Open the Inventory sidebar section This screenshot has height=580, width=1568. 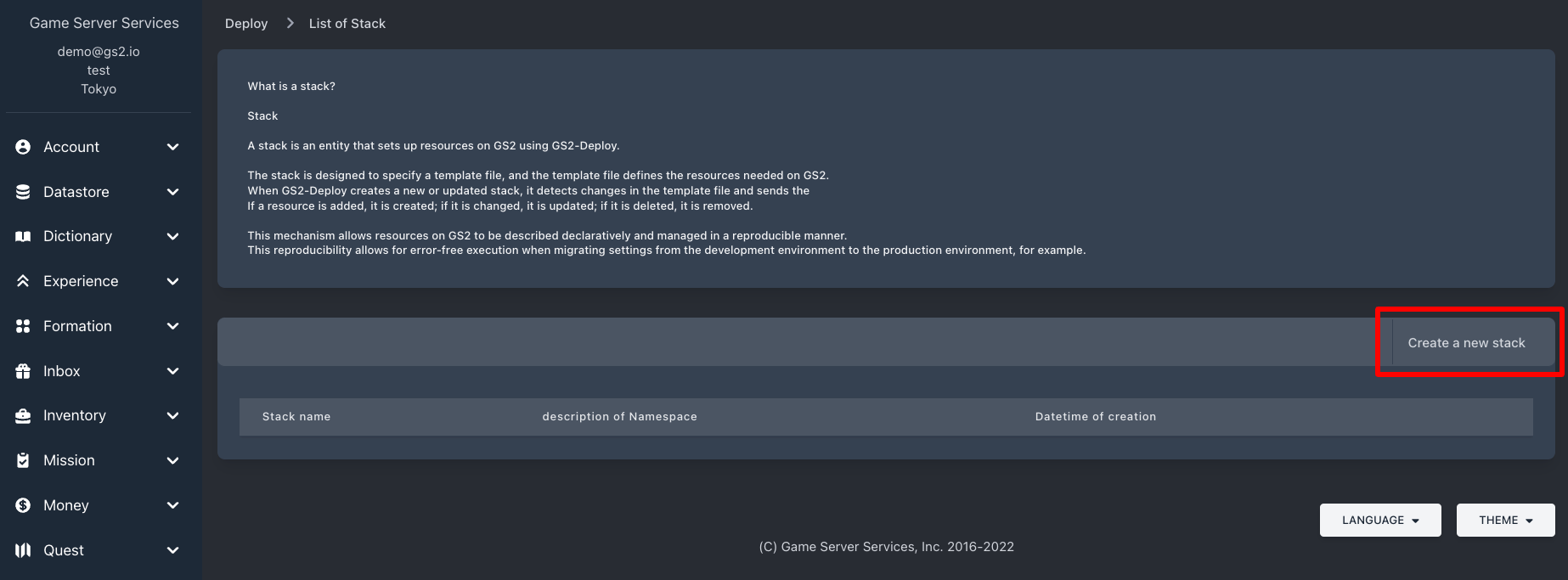click(99, 415)
